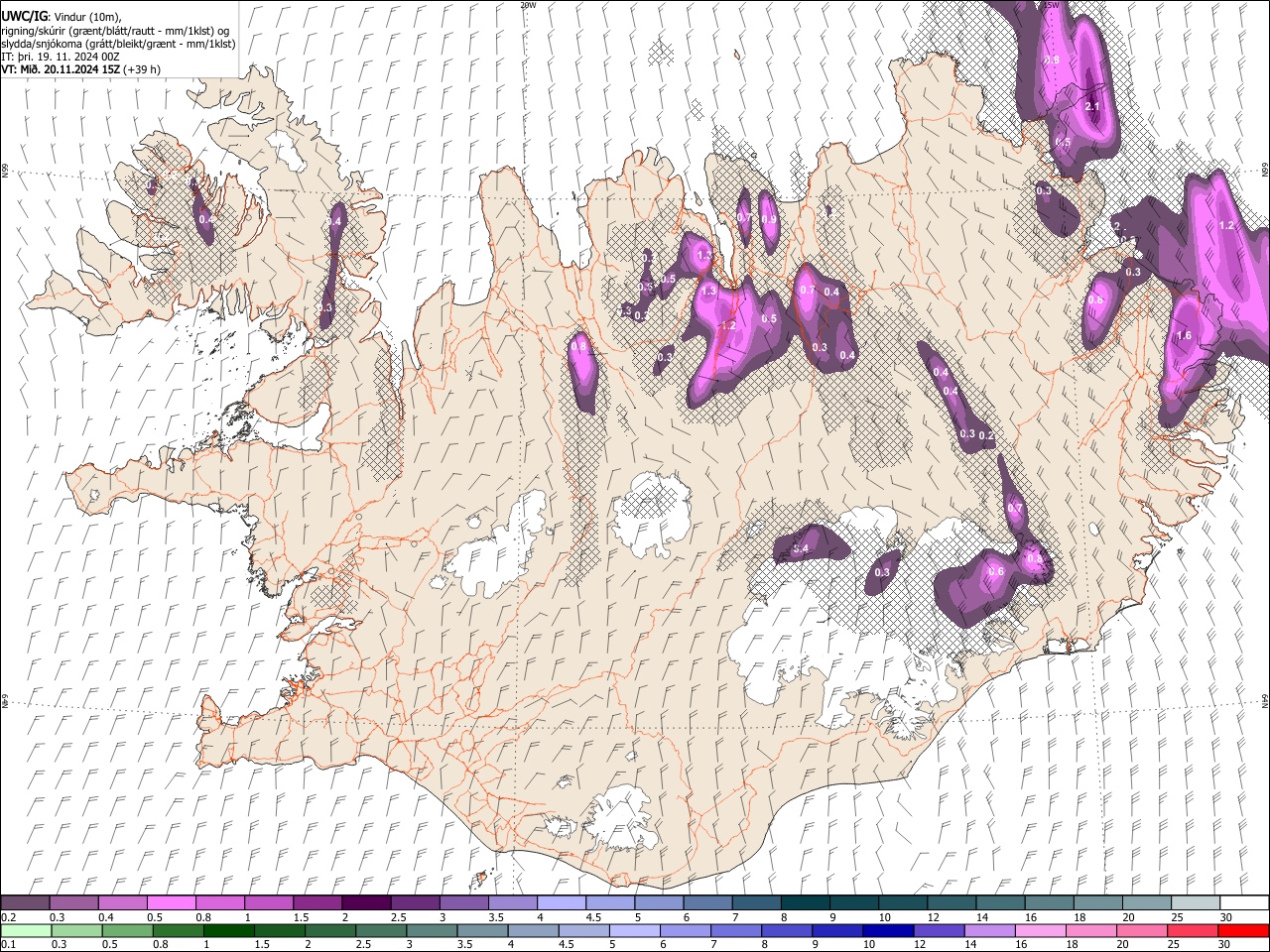1270x952 pixels.
Task: Pick the bright red rain swatch above 30
Action: coord(1244,930)
